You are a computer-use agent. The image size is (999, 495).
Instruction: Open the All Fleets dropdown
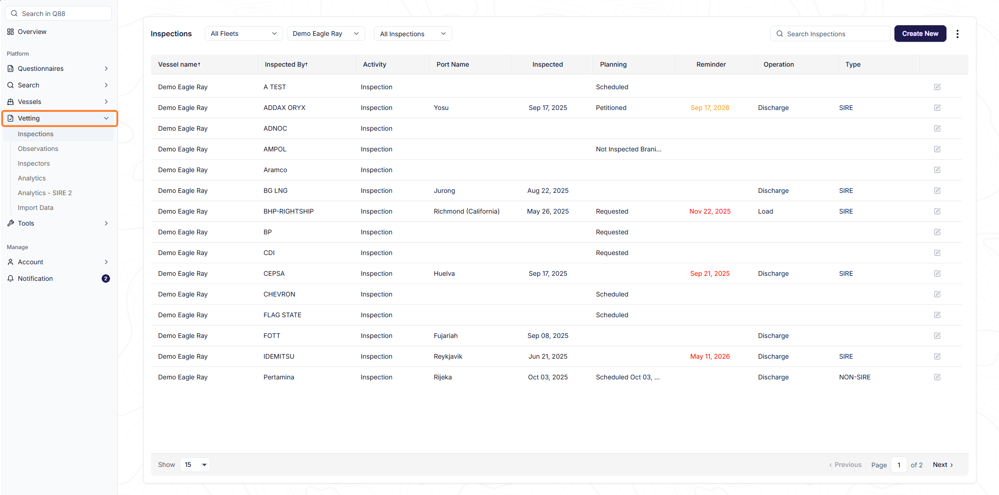(244, 33)
